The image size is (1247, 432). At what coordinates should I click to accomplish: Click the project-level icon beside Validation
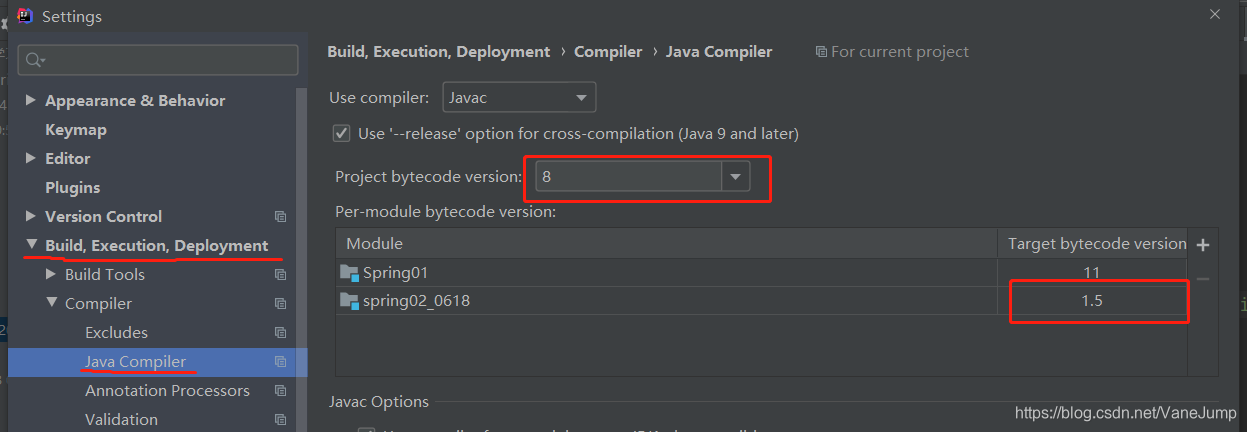coord(280,420)
